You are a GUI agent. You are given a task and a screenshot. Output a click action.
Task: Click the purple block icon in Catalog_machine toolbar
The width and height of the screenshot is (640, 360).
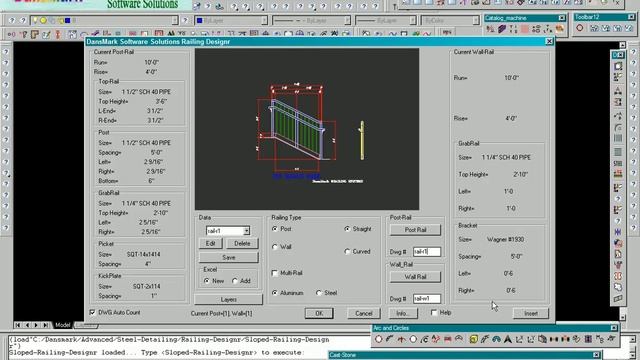point(502,29)
